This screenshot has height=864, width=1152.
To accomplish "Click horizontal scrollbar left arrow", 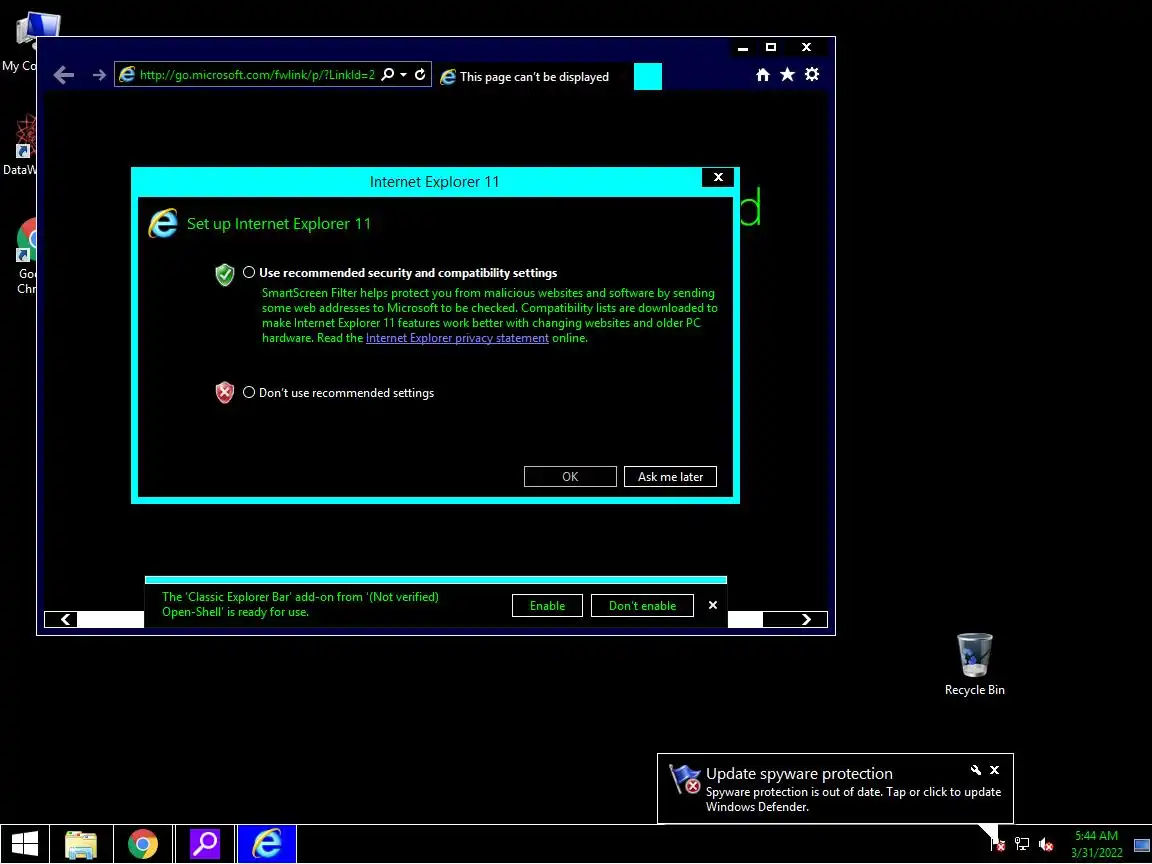I will (x=61, y=619).
